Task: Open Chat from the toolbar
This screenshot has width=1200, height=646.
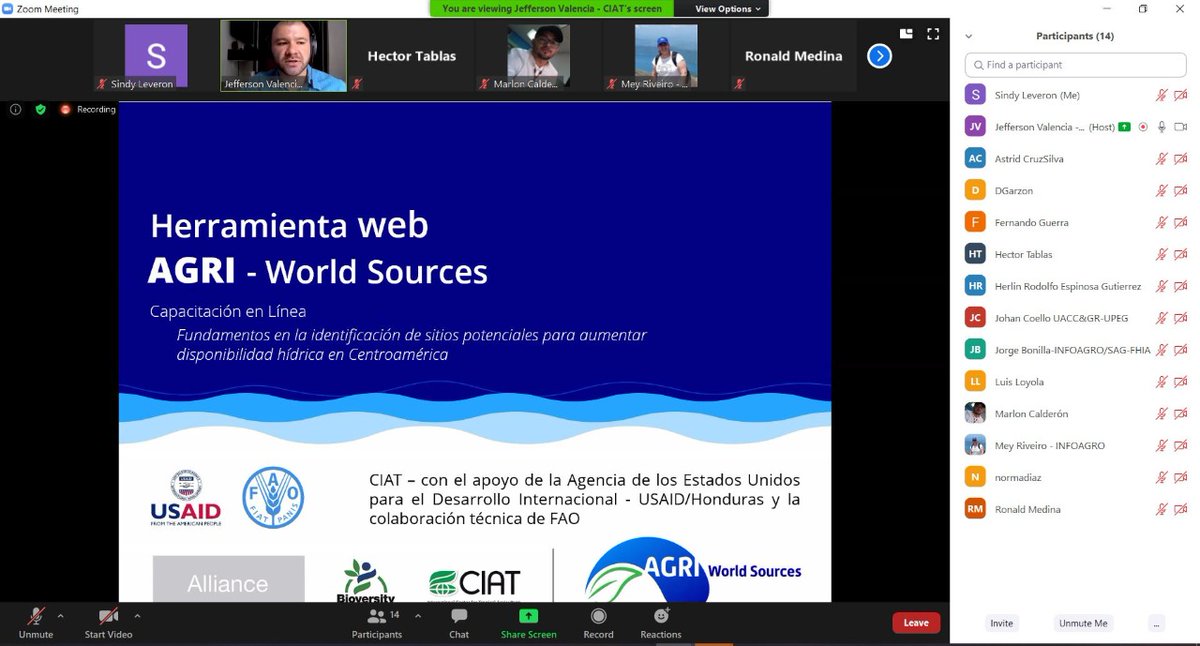Action: 459,623
